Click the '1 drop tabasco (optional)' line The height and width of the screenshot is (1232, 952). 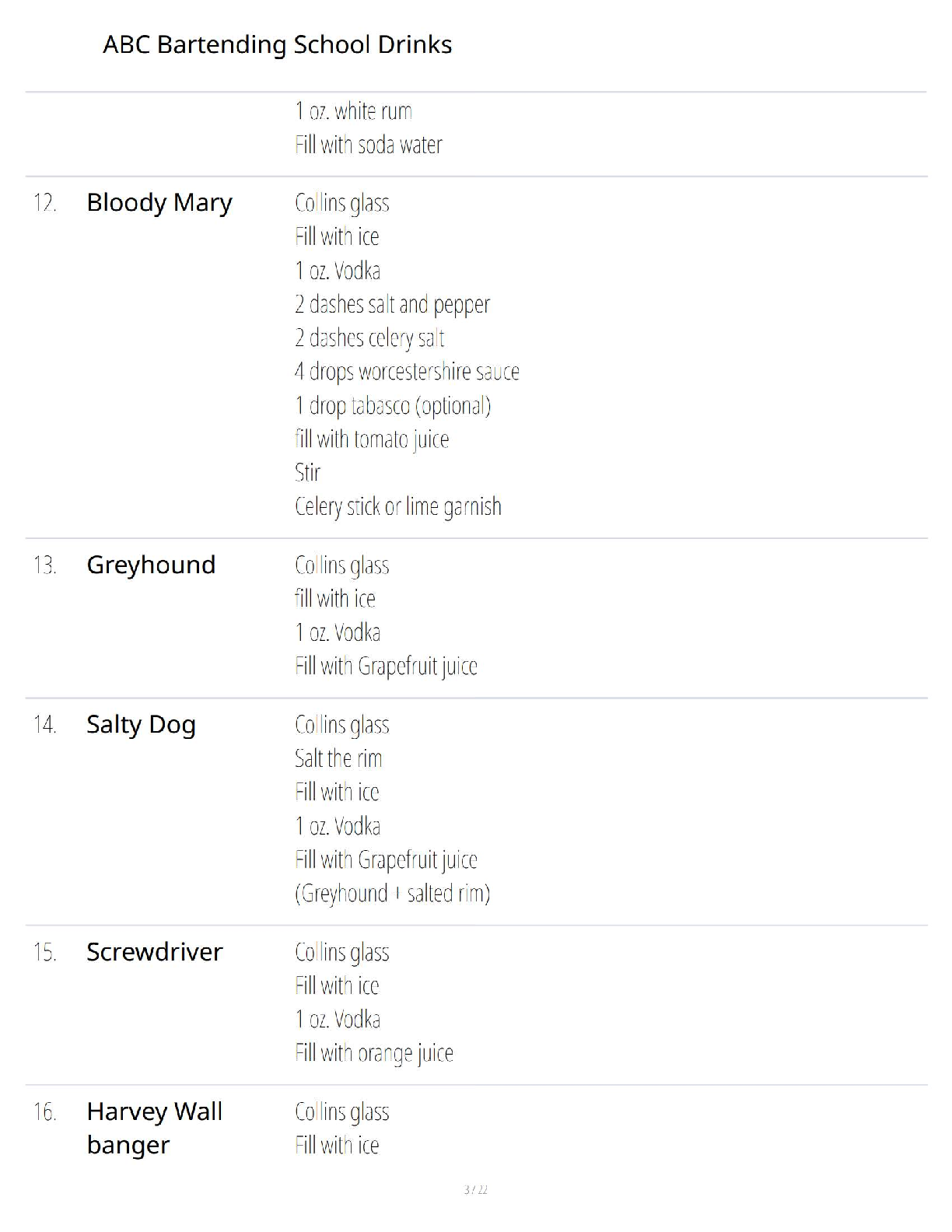pyautogui.click(x=393, y=406)
